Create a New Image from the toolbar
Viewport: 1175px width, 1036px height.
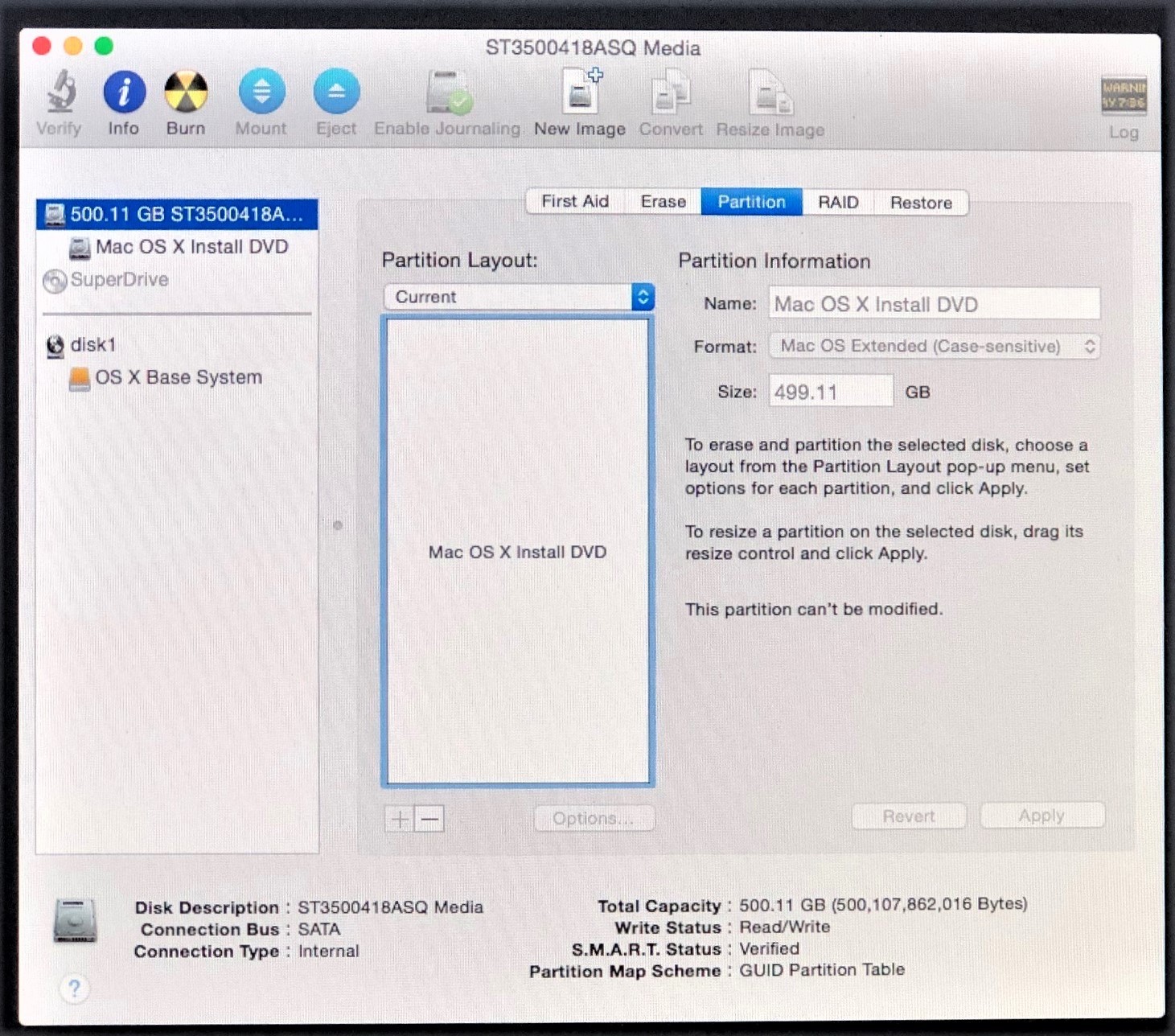pos(581,92)
